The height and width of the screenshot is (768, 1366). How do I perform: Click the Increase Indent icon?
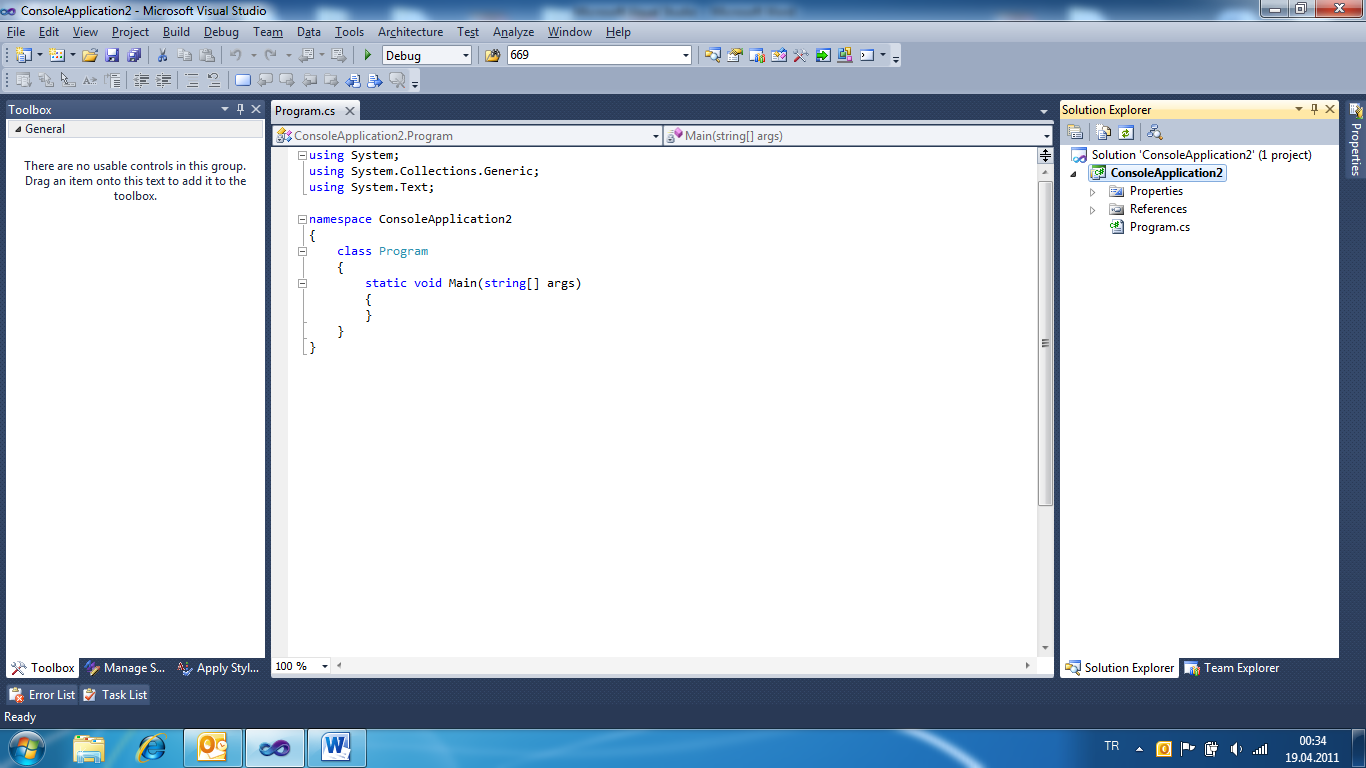tap(163, 81)
